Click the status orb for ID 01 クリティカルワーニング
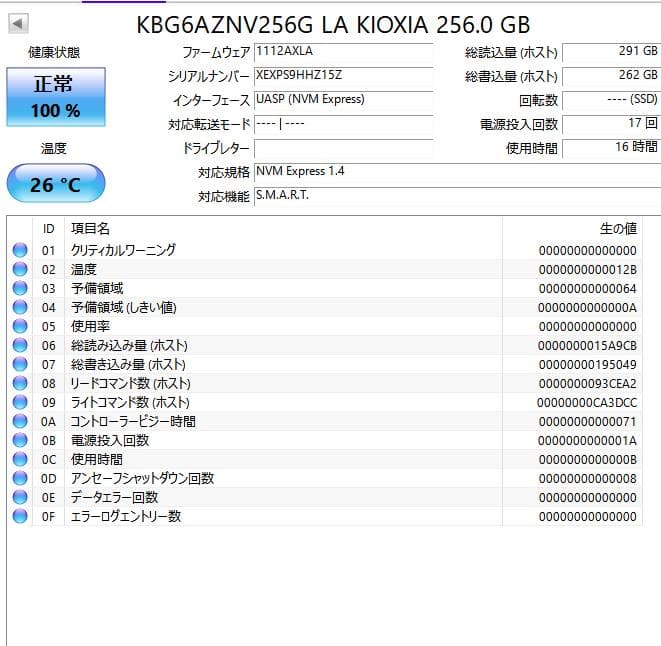 [x=20, y=250]
